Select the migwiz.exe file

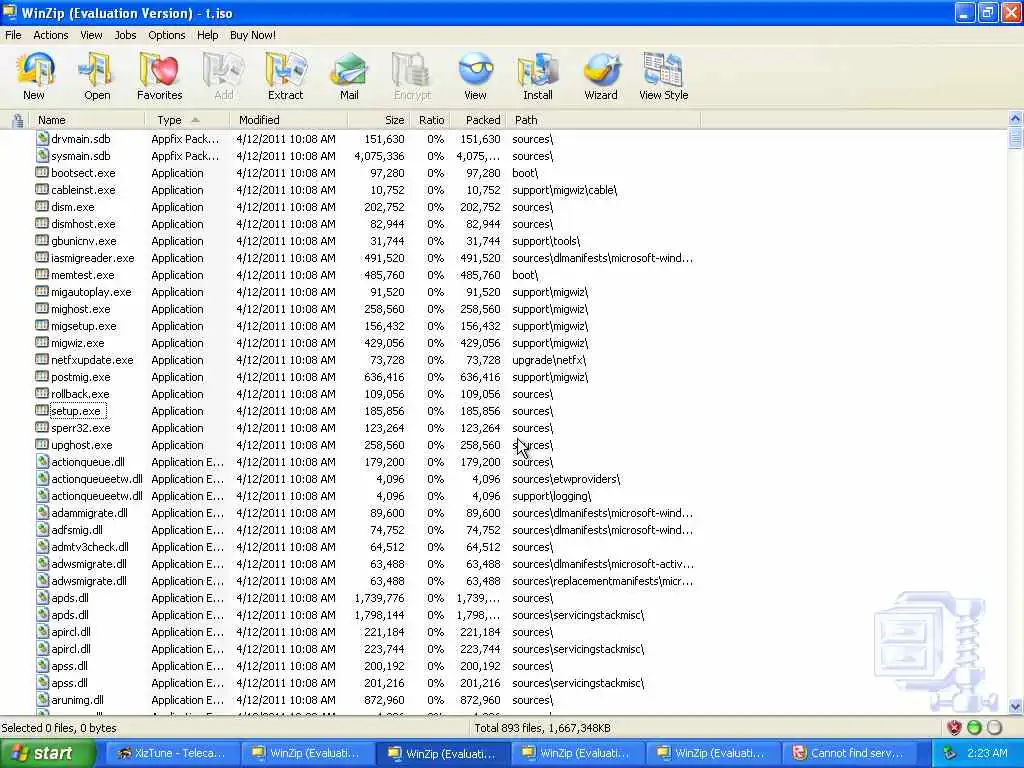coord(78,343)
